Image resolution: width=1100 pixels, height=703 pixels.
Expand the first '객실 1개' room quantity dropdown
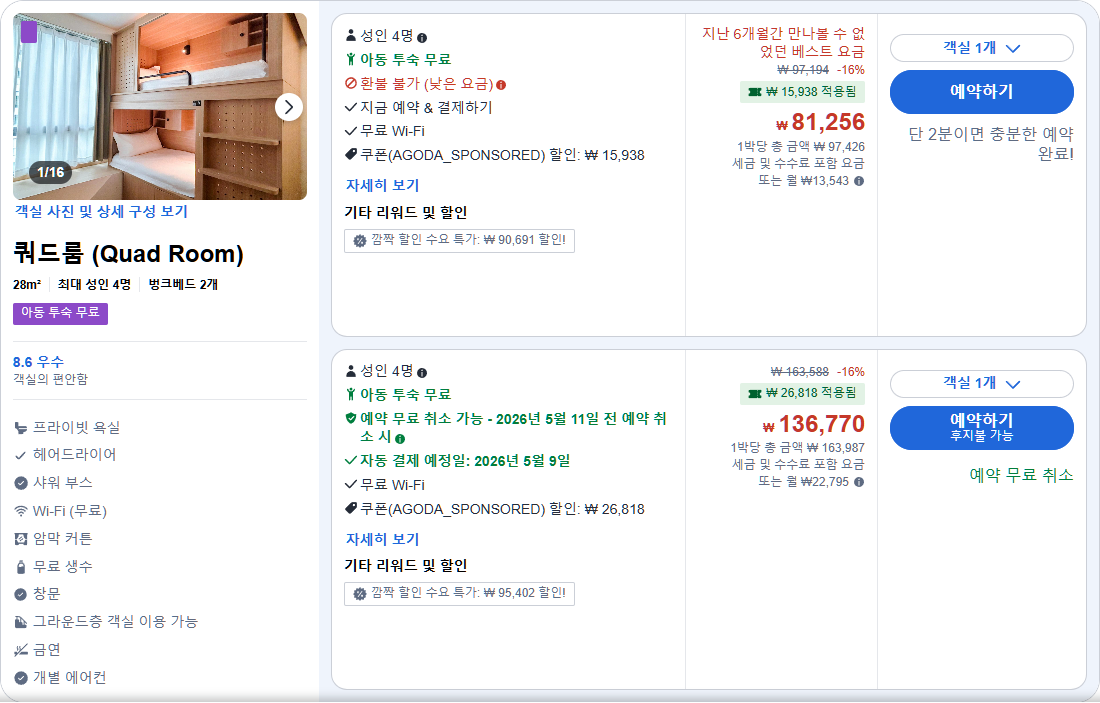coord(981,48)
